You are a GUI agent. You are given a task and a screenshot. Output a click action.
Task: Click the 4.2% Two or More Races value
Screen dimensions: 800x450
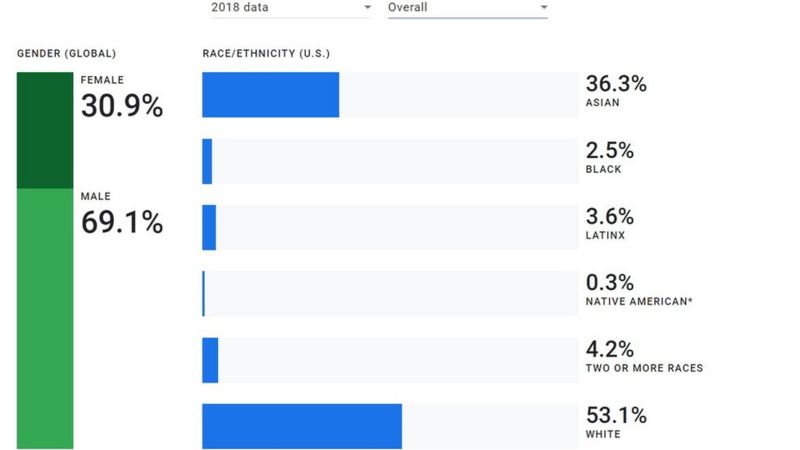[610, 350]
